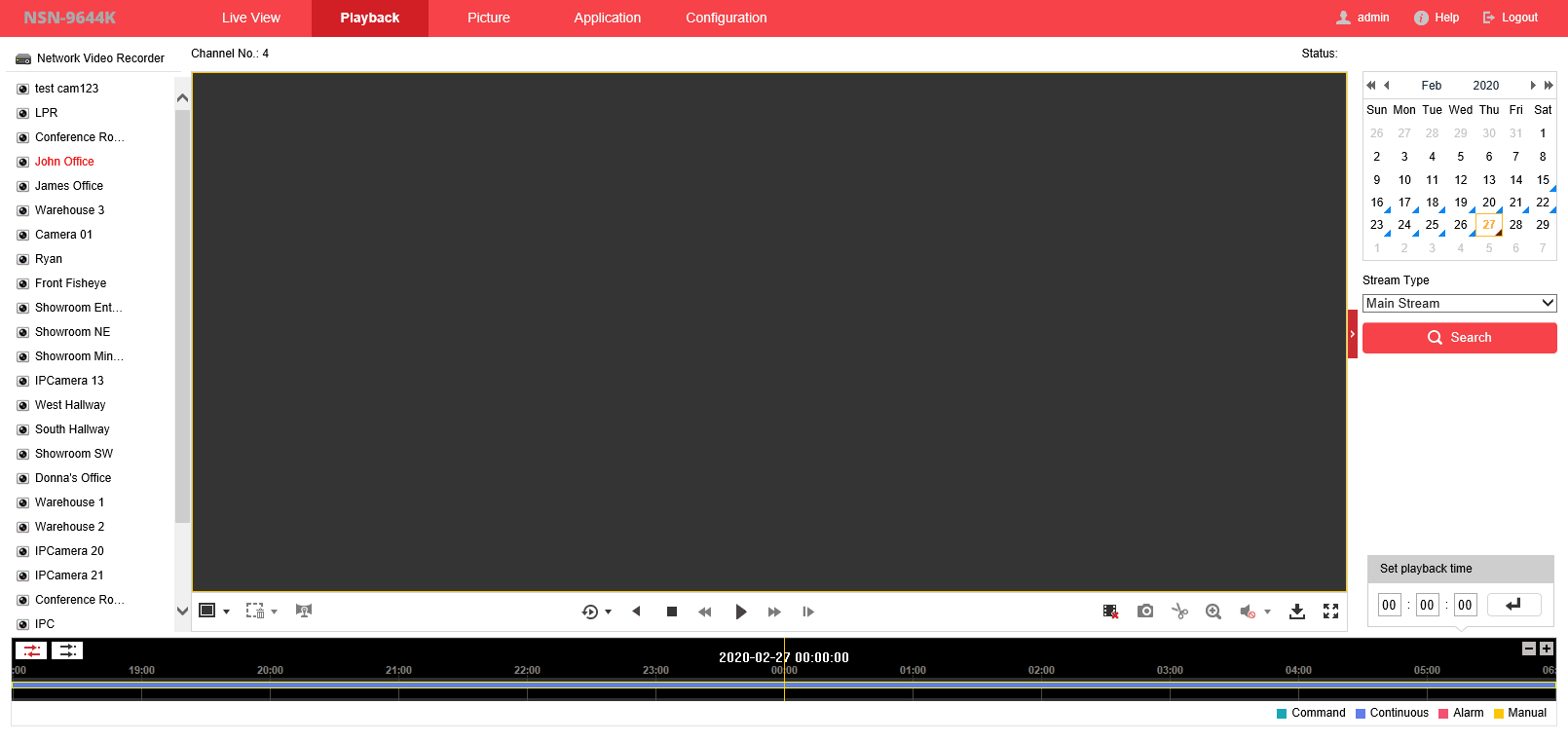Expand the rewind interval dropdown arrow

[x=608, y=612]
